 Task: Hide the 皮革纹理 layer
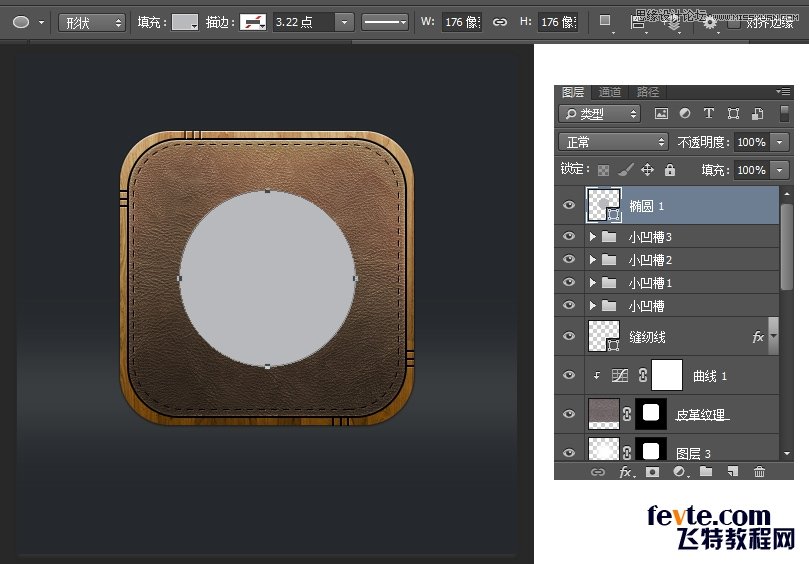point(569,414)
